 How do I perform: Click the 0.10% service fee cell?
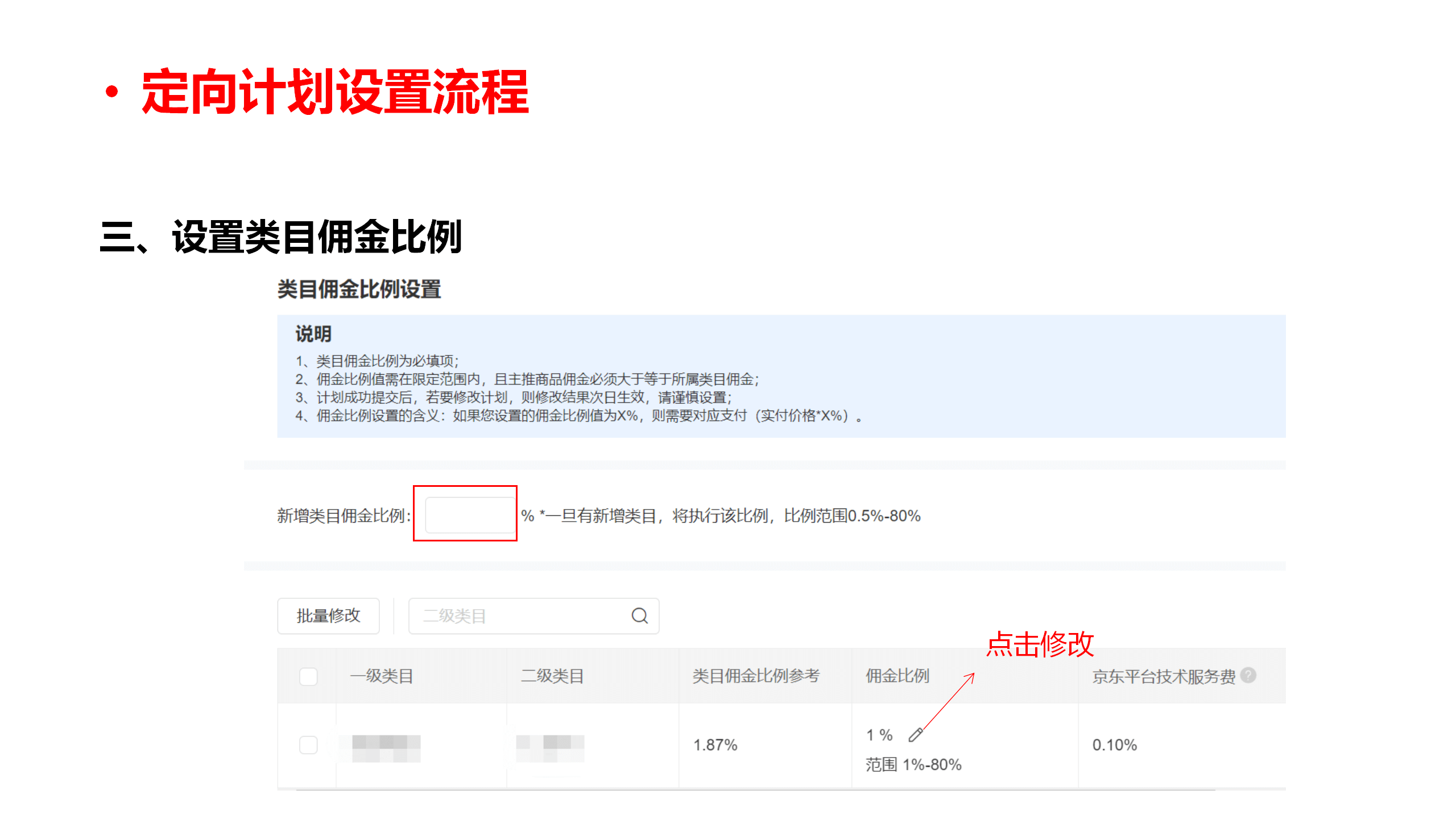[x=1114, y=744]
